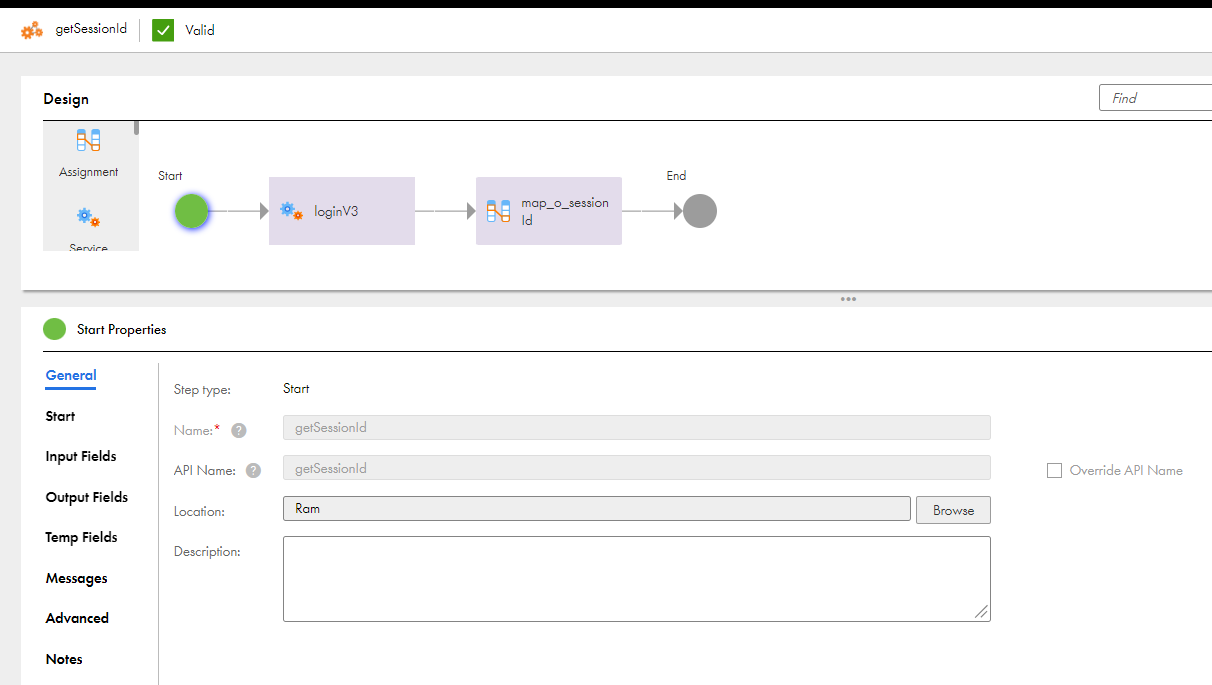Open the General properties tab
The image size is (1212, 685).
[x=71, y=376]
